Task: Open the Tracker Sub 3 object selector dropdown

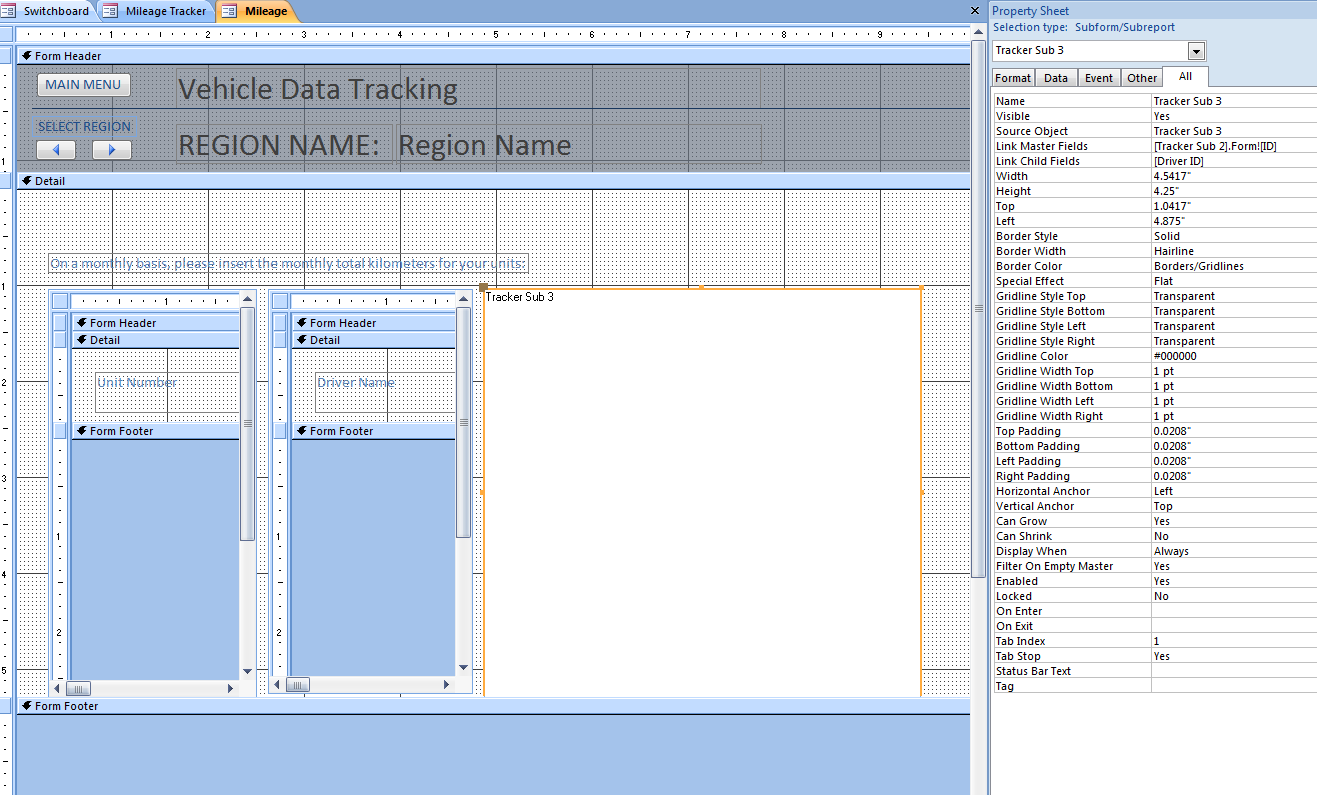Action: (1196, 51)
